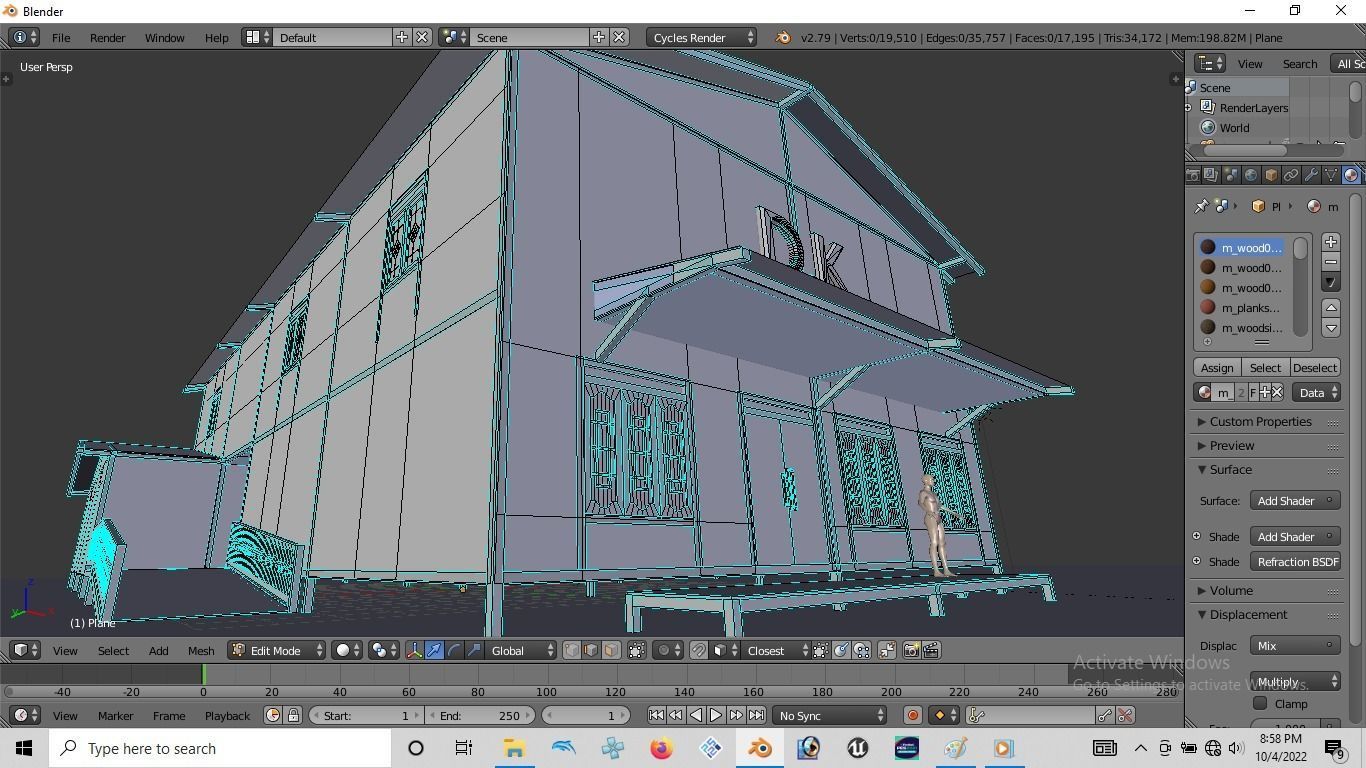
Task: Select the rotate manipulator
Action: point(455,651)
